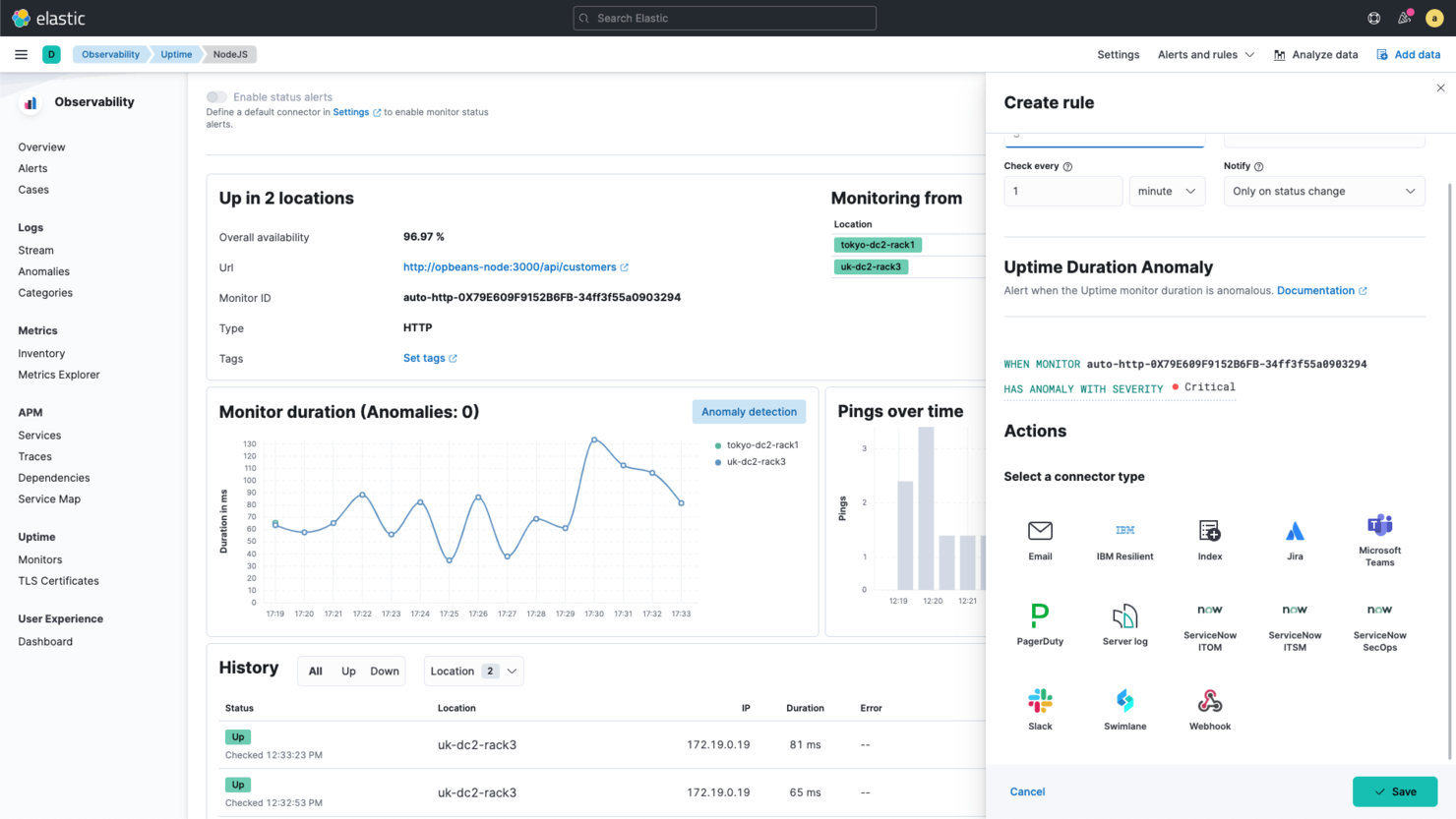Choose the ServiceNow ITSM connector

(1295, 620)
